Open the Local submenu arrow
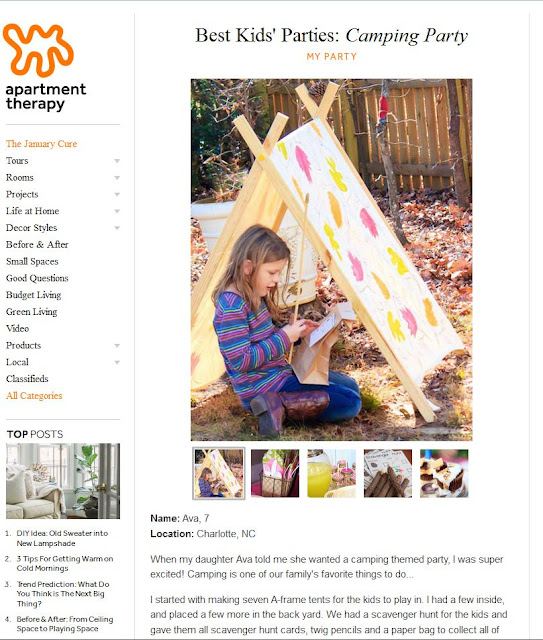This screenshot has height=640, width=543. [117, 362]
